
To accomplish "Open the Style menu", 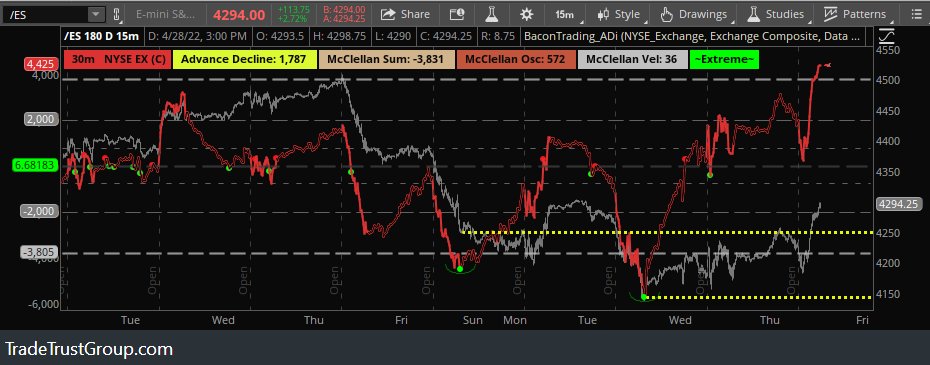I will point(620,14).
